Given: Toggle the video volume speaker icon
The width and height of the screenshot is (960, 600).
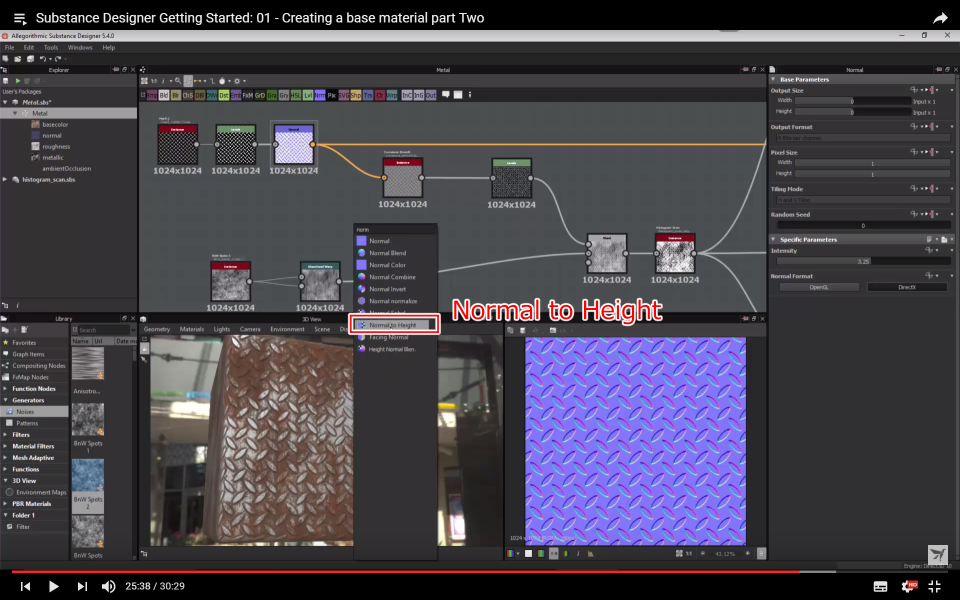Looking at the screenshot, I should 108,587.
